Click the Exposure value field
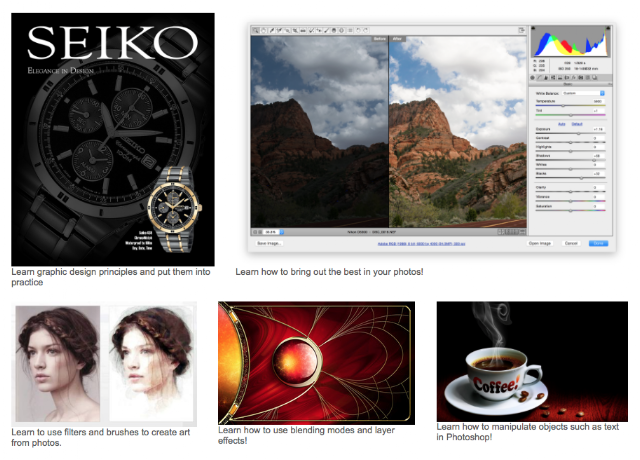The width and height of the screenshot is (640, 460). pos(598,129)
